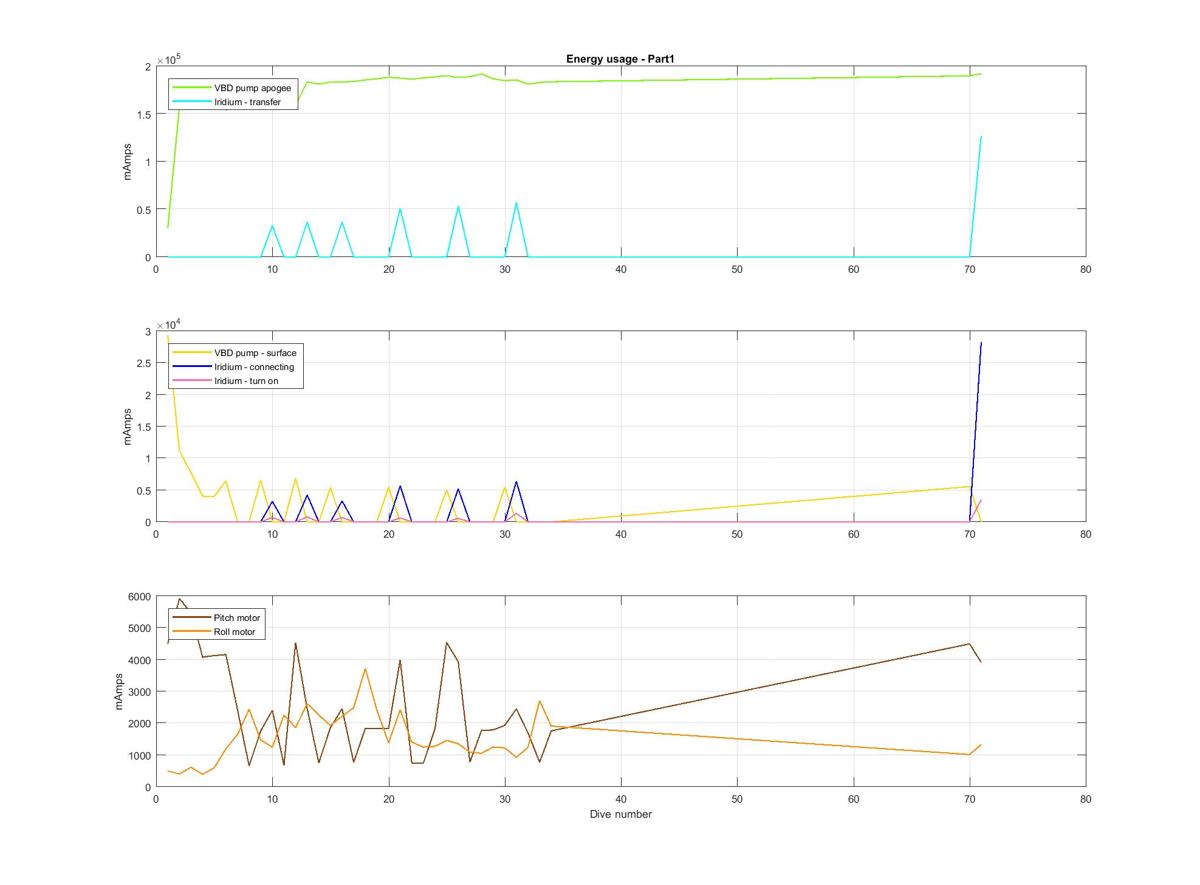Click the 1.5 y-tick label on top plot
Screen dimensions: 1200x885
click(x=143, y=115)
